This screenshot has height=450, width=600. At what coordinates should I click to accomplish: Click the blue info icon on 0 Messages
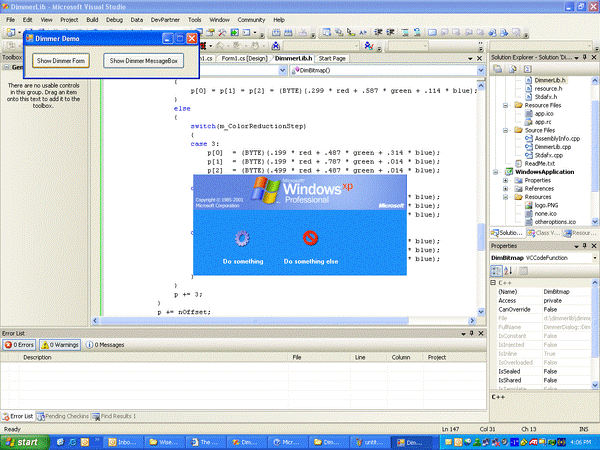[89, 345]
